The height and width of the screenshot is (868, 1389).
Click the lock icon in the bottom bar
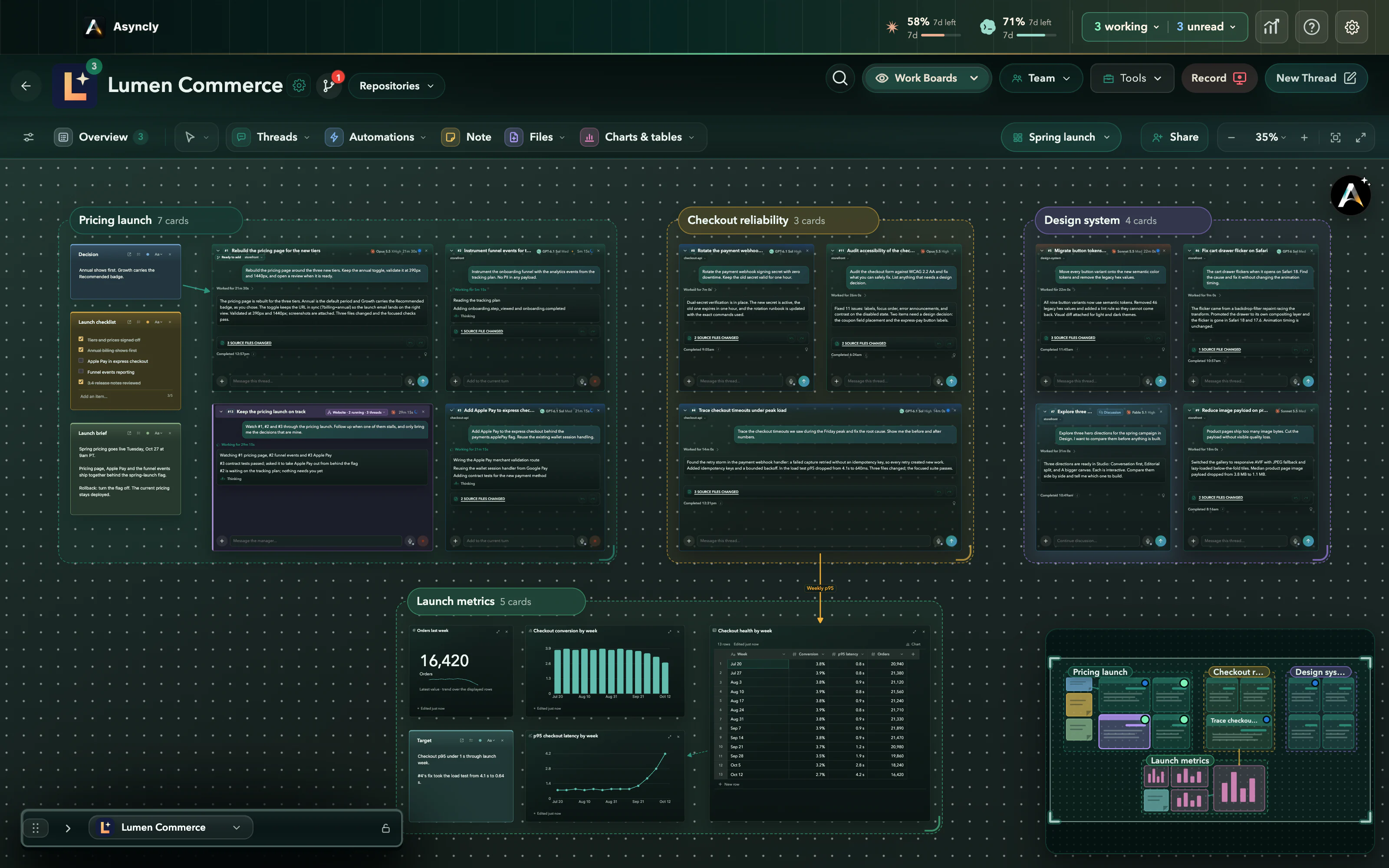(386, 828)
